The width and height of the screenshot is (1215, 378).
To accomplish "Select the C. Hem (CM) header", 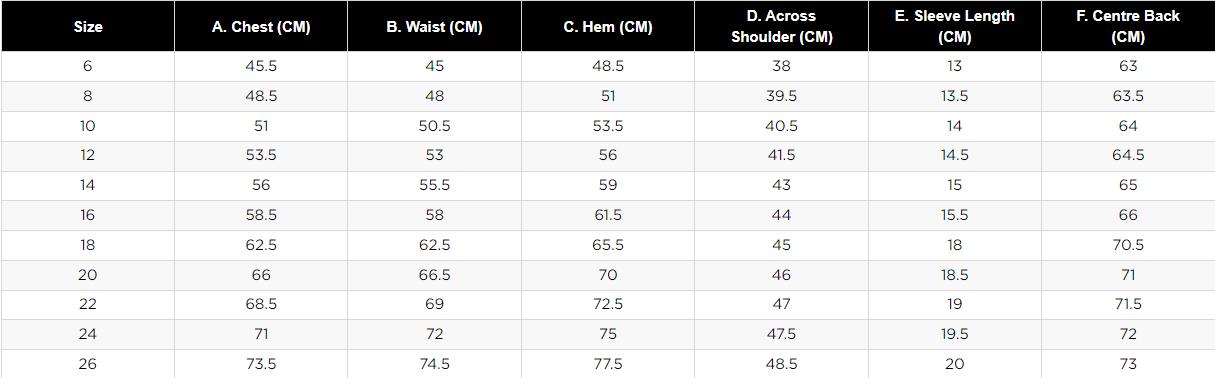I will coord(608,27).
